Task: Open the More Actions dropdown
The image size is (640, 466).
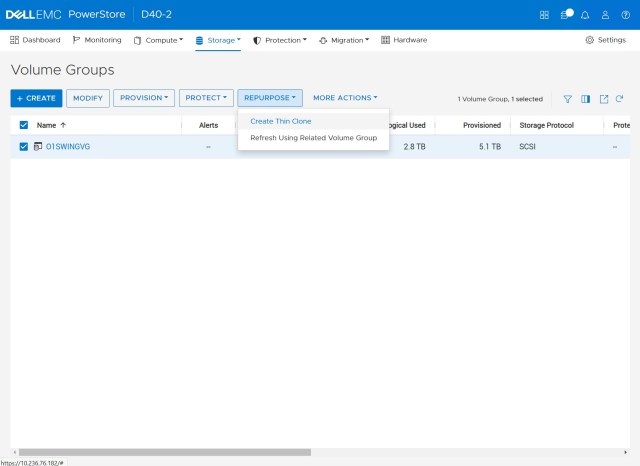Action: pos(345,98)
